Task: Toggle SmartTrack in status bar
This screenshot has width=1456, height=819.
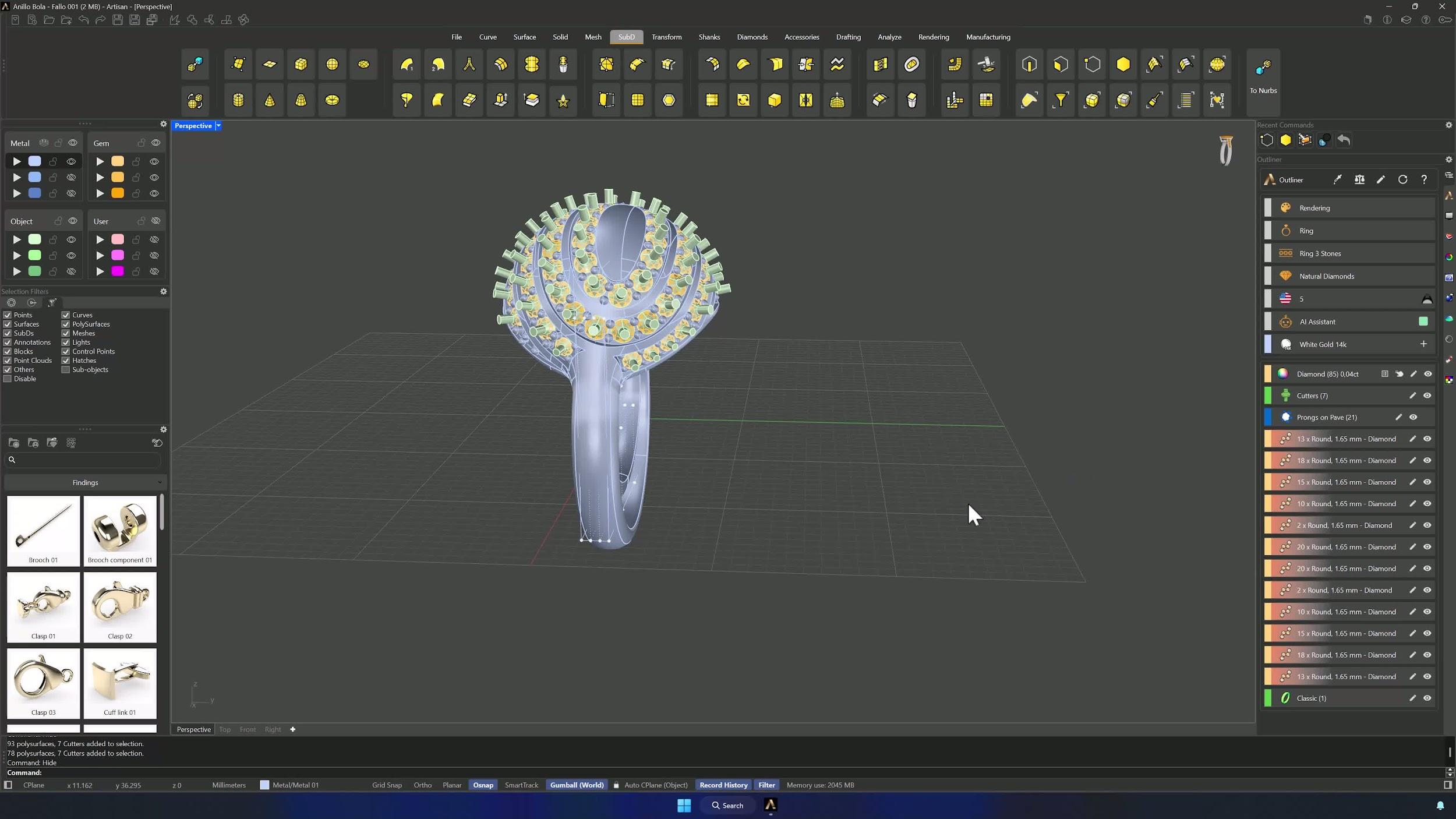Action: [x=521, y=786]
